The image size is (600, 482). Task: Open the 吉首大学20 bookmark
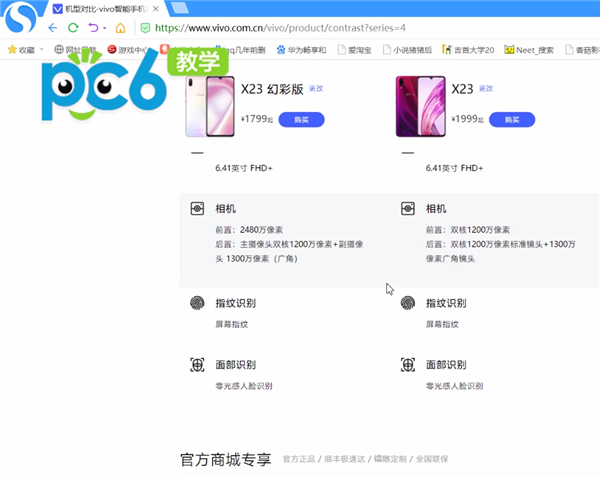point(468,50)
